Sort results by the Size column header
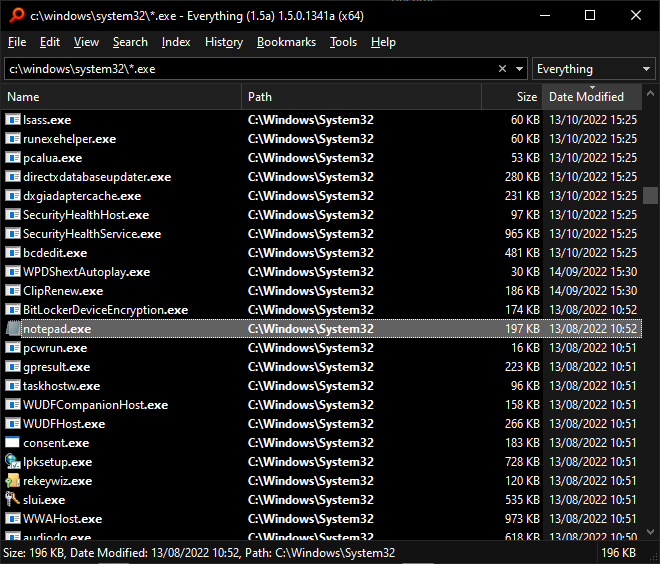The image size is (660, 564). (x=512, y=97)
